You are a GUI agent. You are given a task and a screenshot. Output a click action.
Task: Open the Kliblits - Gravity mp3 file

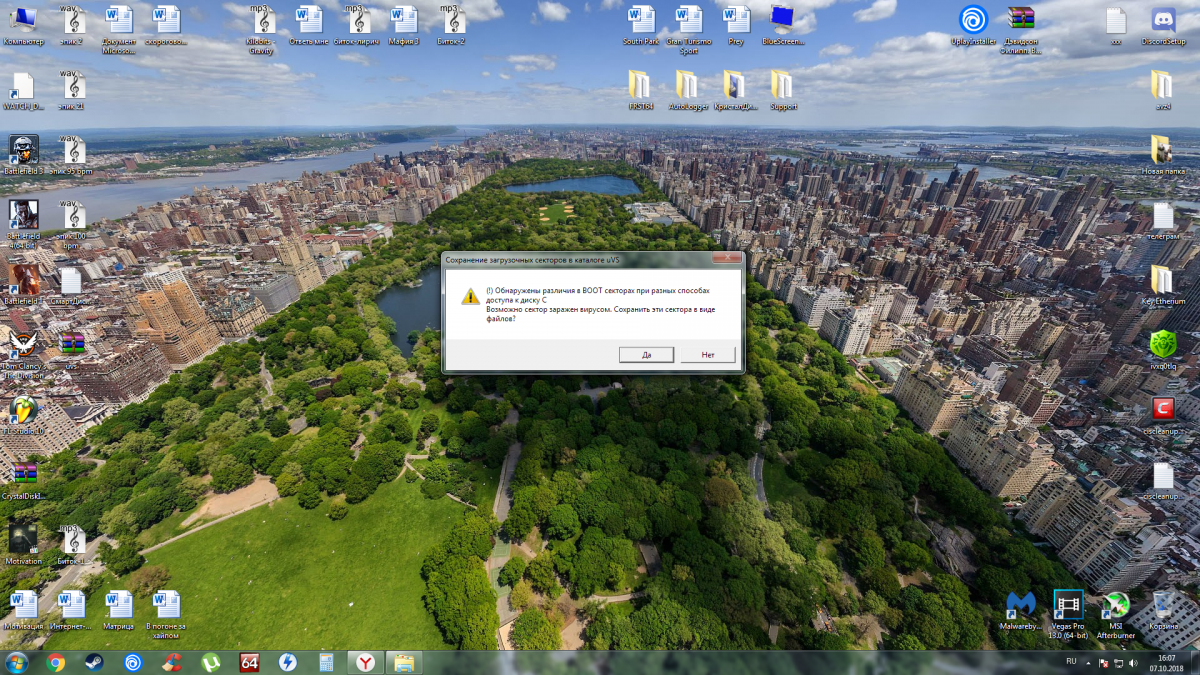pyautogui.click(x=263, y=28)
